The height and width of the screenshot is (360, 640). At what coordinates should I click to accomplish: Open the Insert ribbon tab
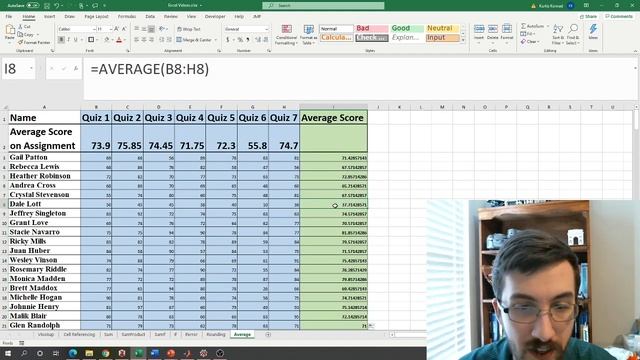click(49, 17)
